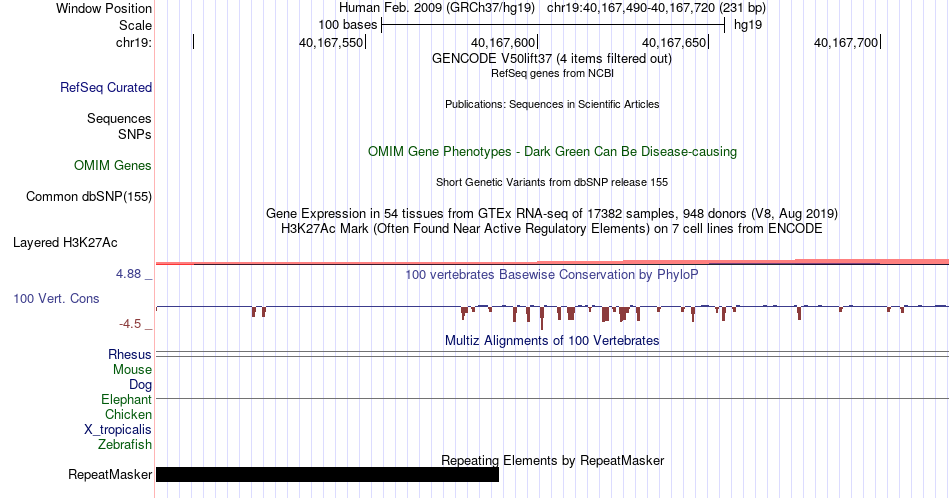Screen dimensions: 950x498
Task: Click Publications: Sequences in Scientific Articles title
Action: [552, 104]
